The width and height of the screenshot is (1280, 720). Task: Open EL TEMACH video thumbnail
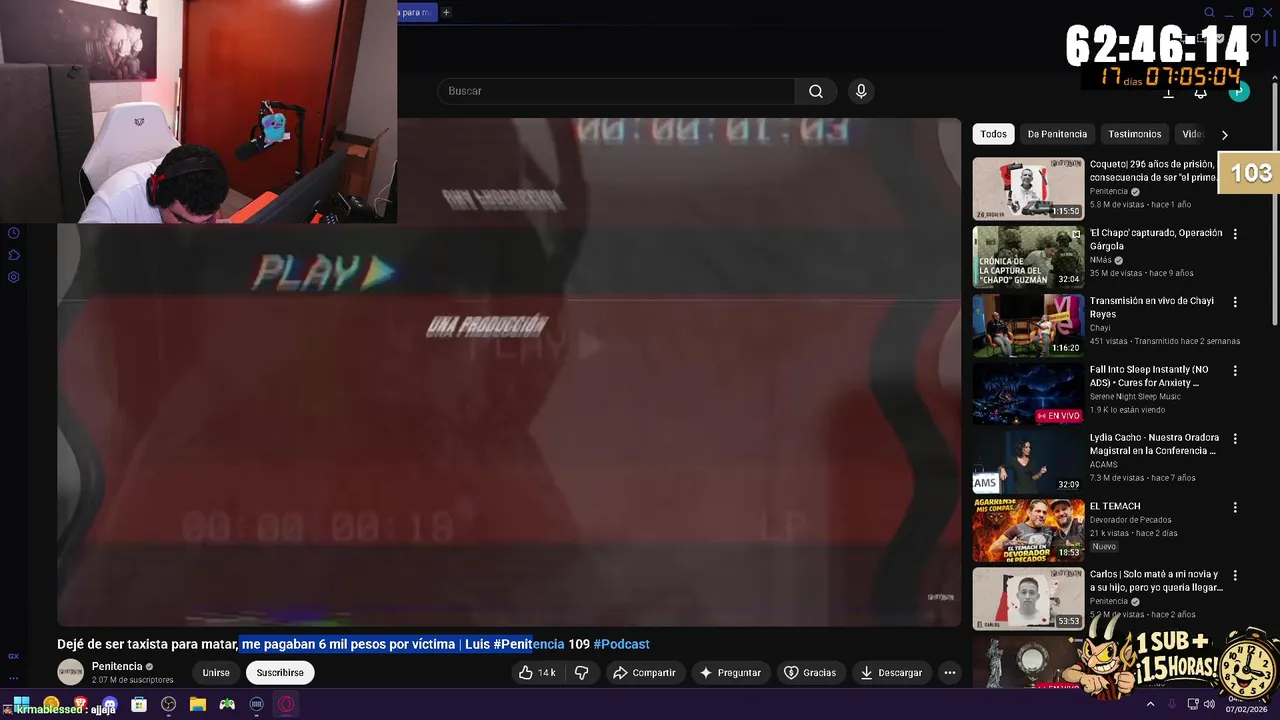(1028, 530)
